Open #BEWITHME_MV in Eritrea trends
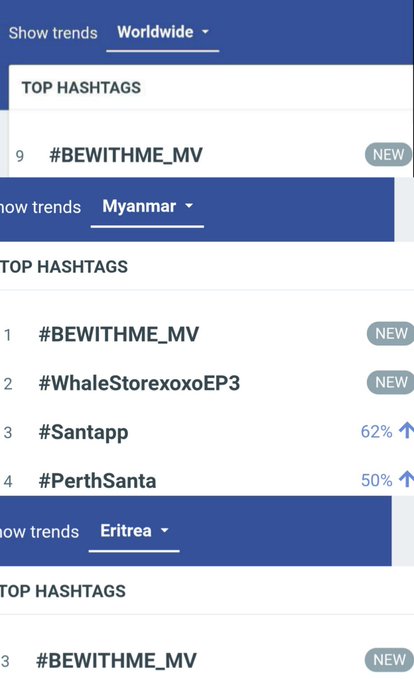414x679 pixels. pyautogui.click(x=116, y=661)
